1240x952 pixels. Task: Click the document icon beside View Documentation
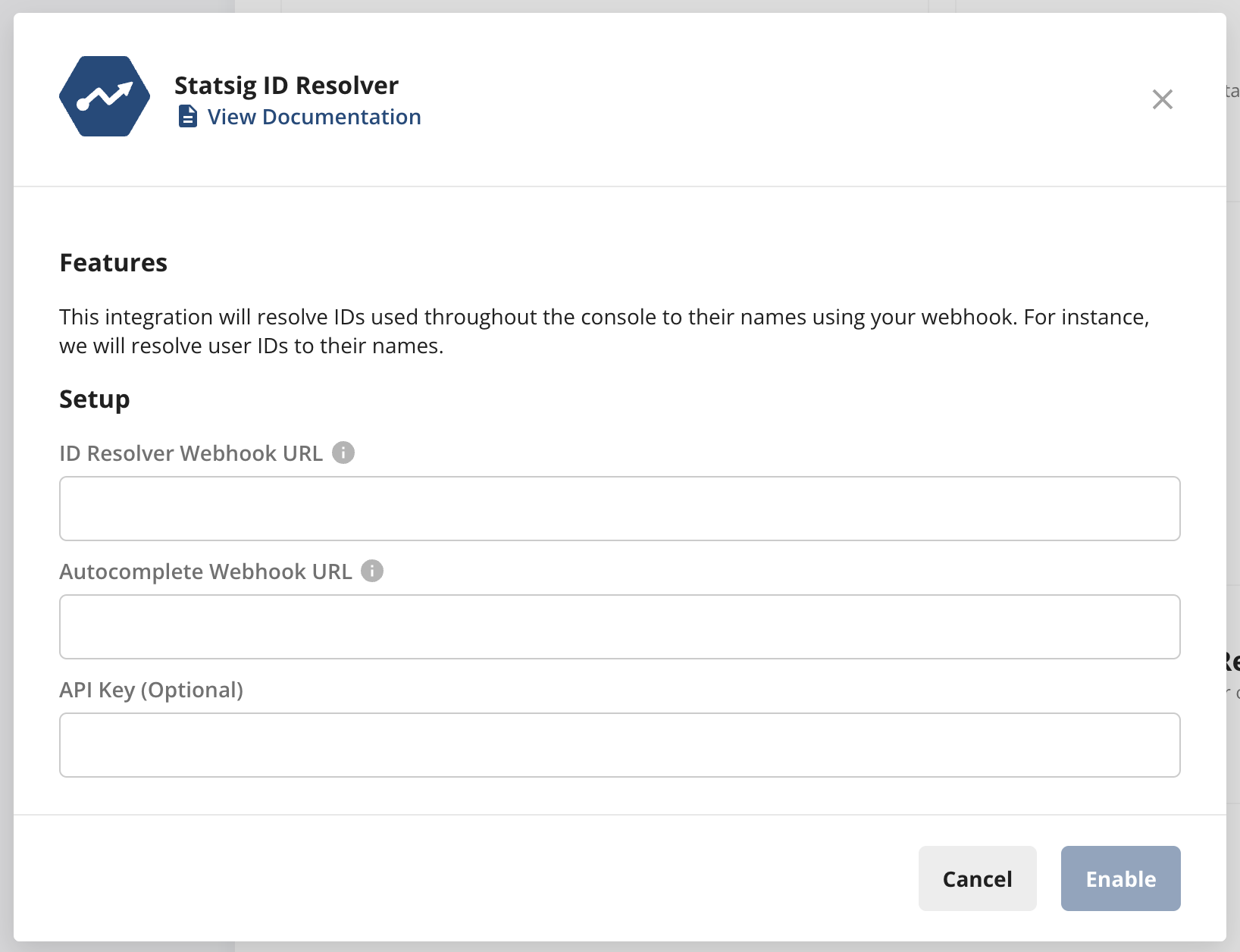187,117
